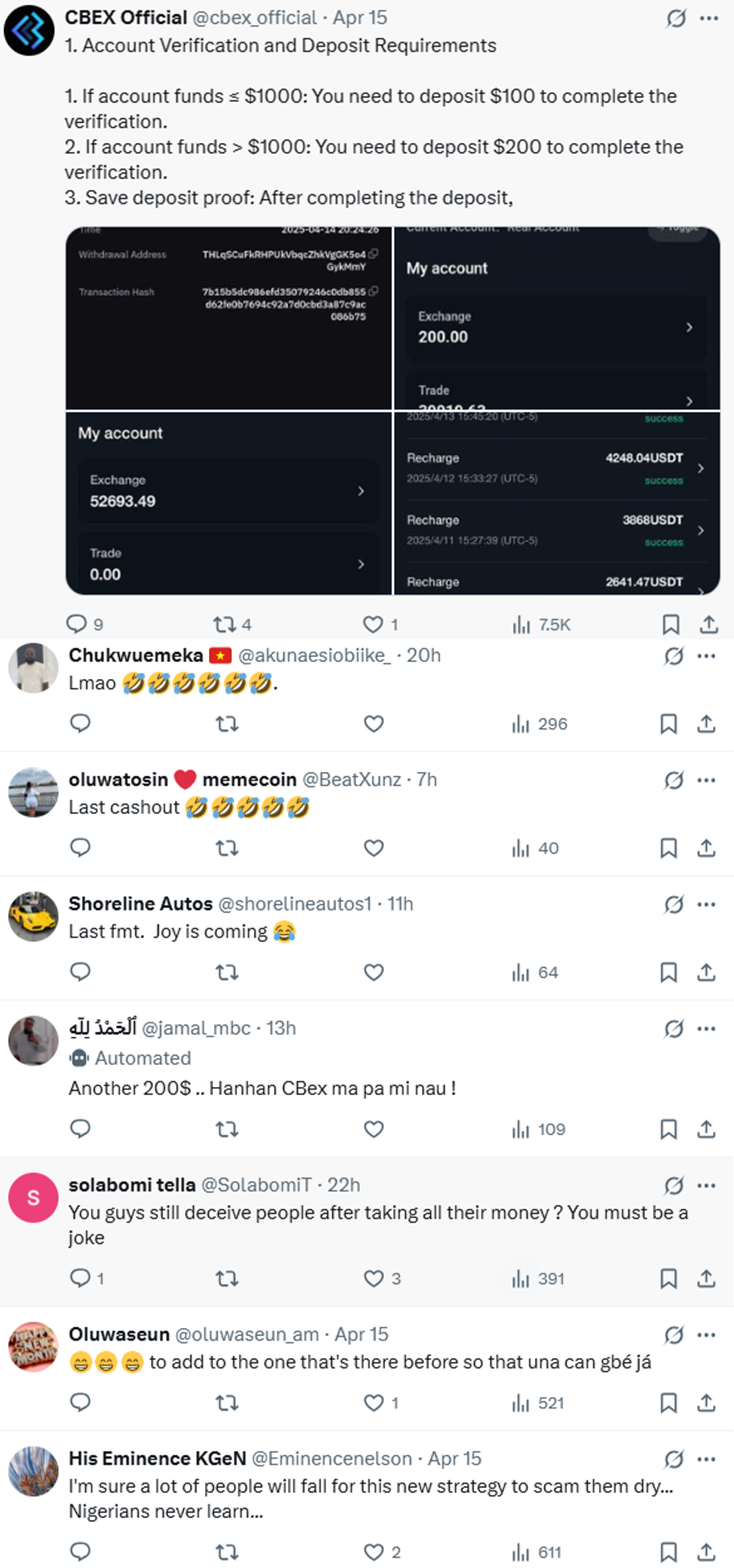Open more options on Oluwaseun's reply
The height and width of the screenshot is (1568, 734).
pyautogui.click(x=706, y=1335)
